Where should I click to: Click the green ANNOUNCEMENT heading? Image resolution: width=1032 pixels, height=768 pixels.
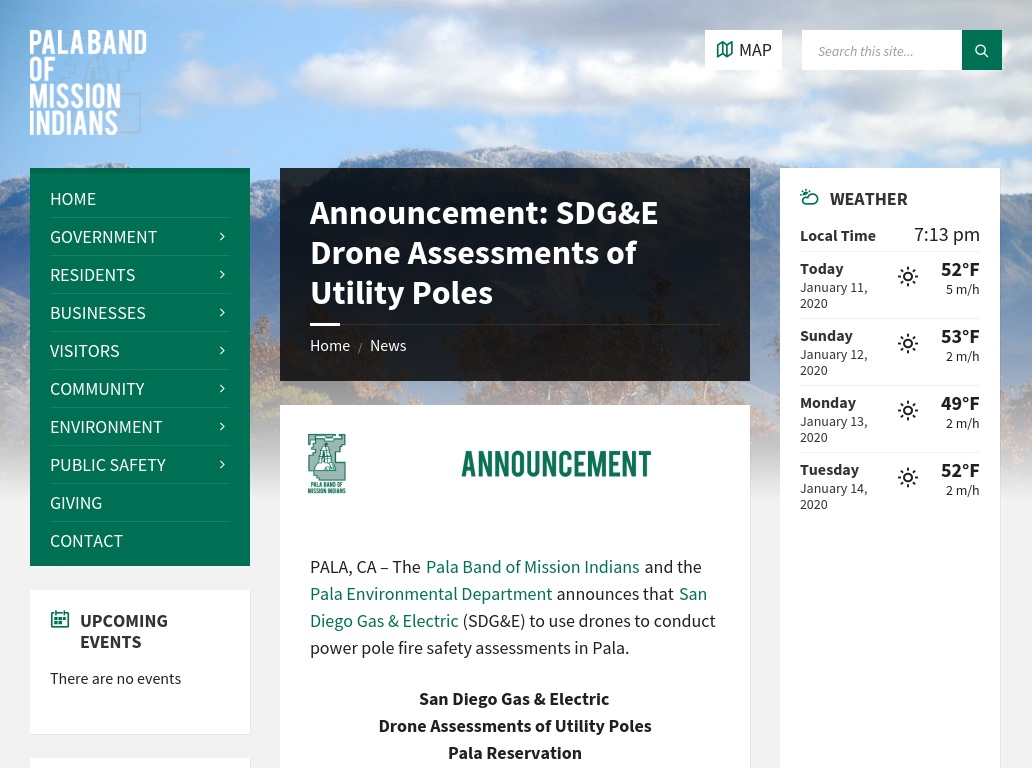pyautogui.click(x=556, y=464)
